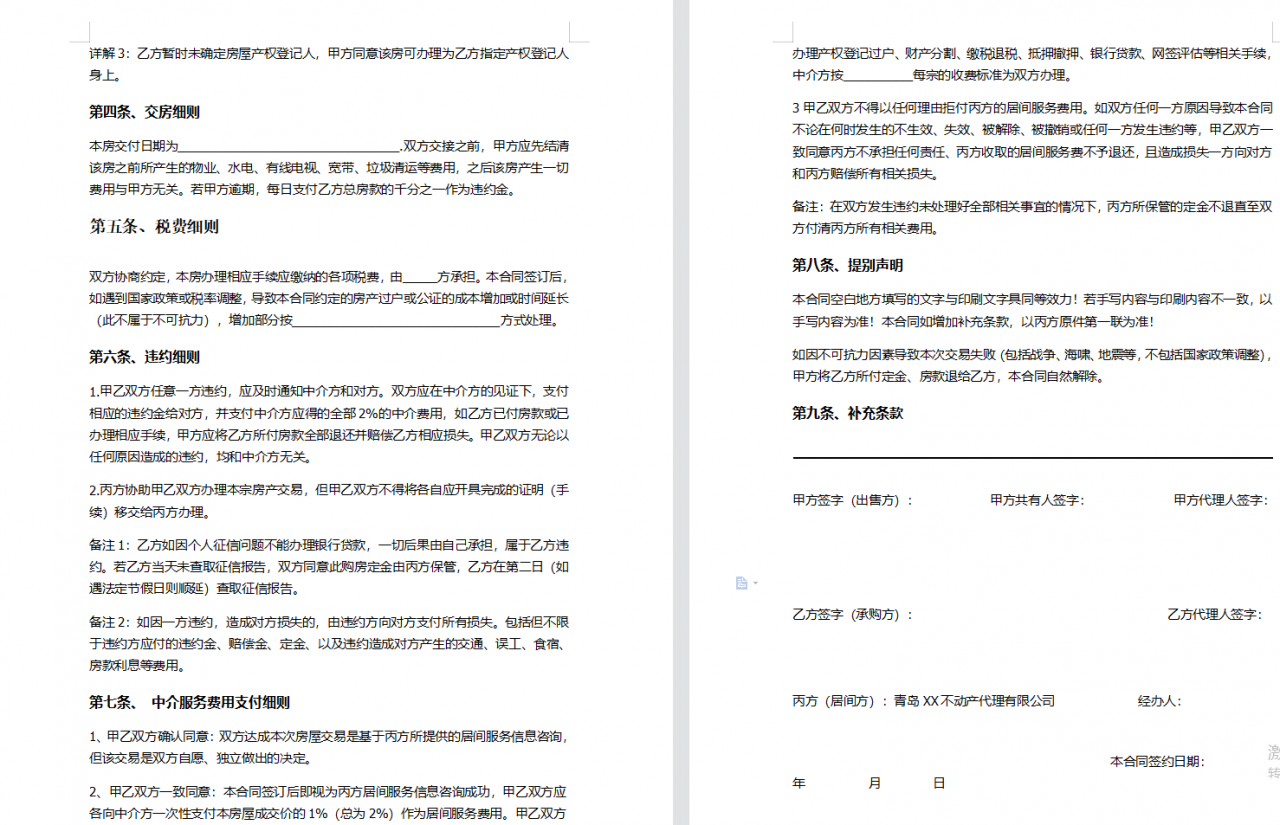Click "乙方签字（承购方）：" signature label
The height and width of the screenshot is (825, 1280).
click(x=853, y=614)
